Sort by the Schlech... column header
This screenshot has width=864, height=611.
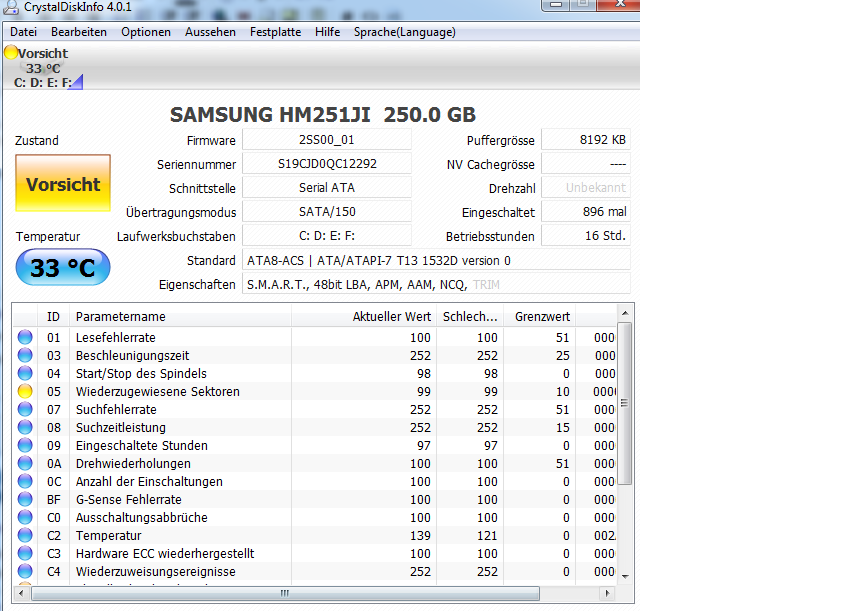pos(469,317)
